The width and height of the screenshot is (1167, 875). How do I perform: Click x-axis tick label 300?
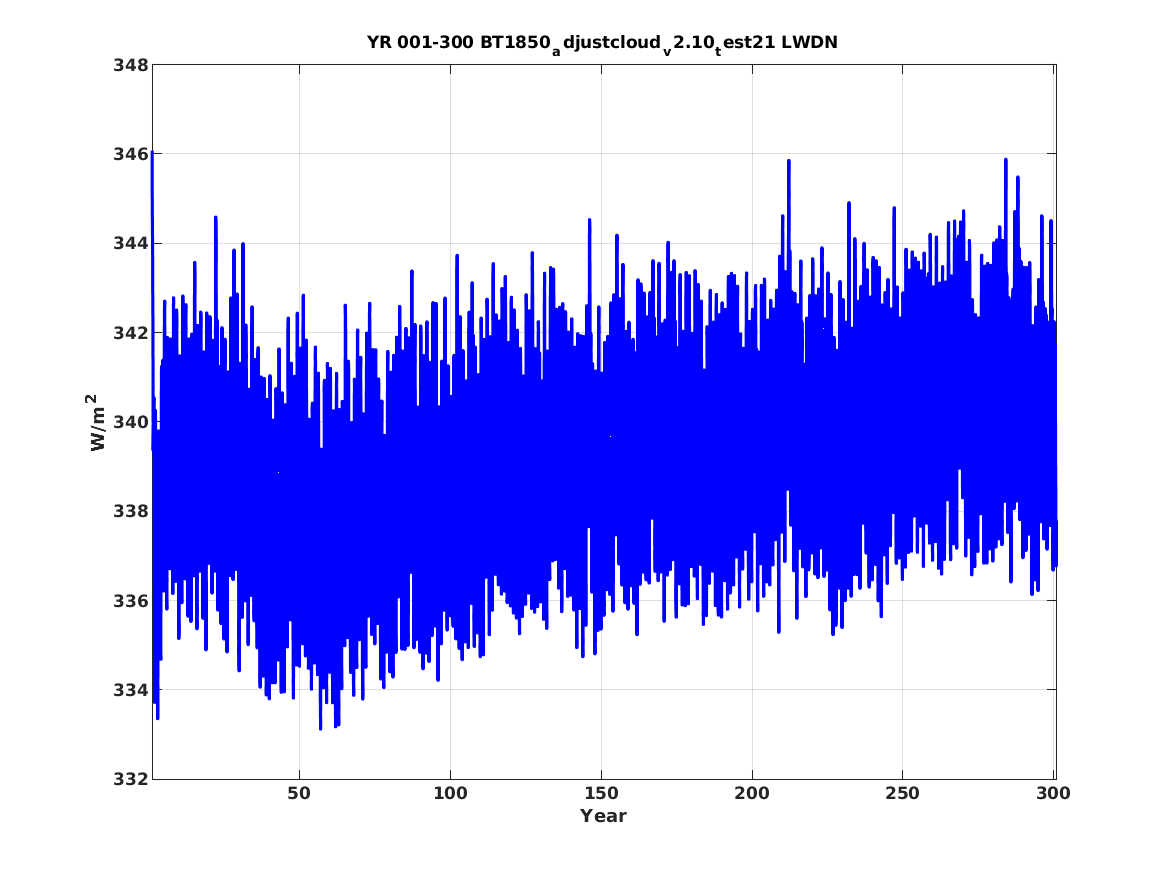pyautogui.click(x=1053, y=794)
